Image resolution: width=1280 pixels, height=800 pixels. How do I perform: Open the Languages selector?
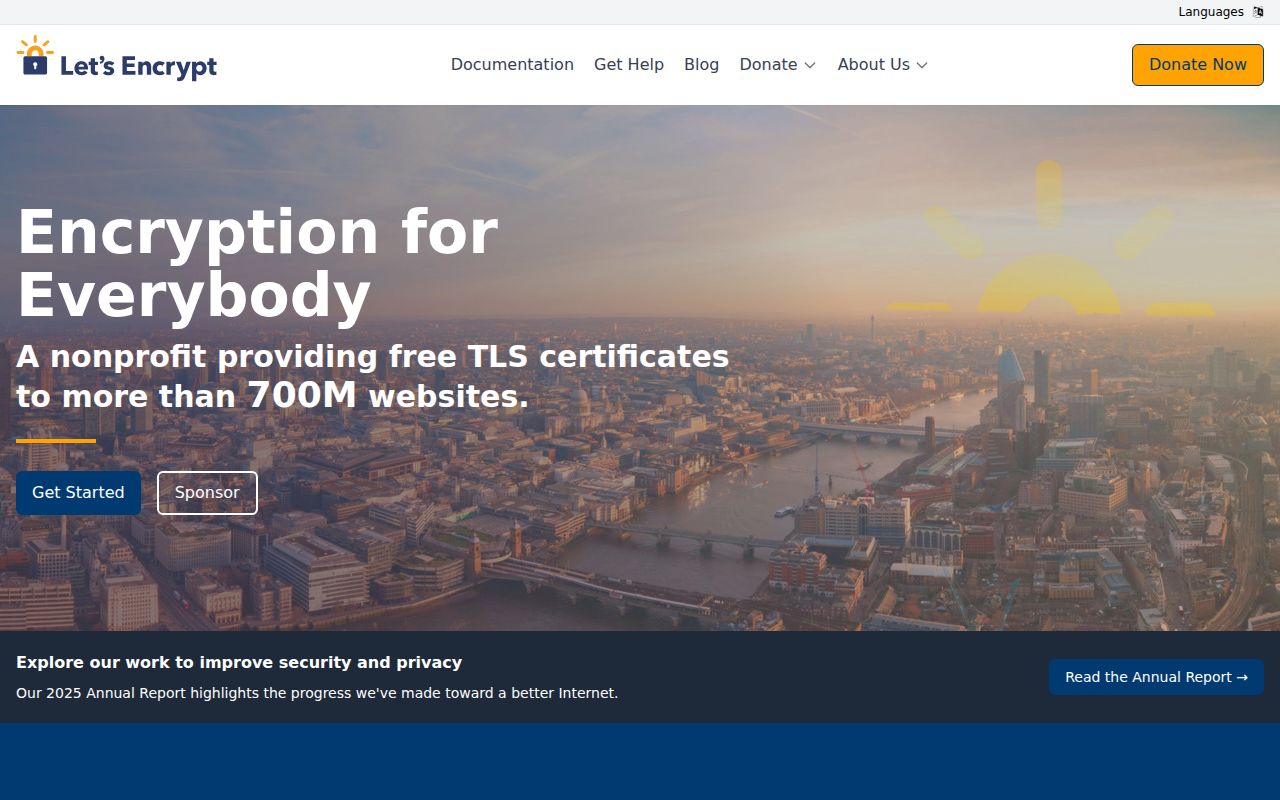(1210, 11)
